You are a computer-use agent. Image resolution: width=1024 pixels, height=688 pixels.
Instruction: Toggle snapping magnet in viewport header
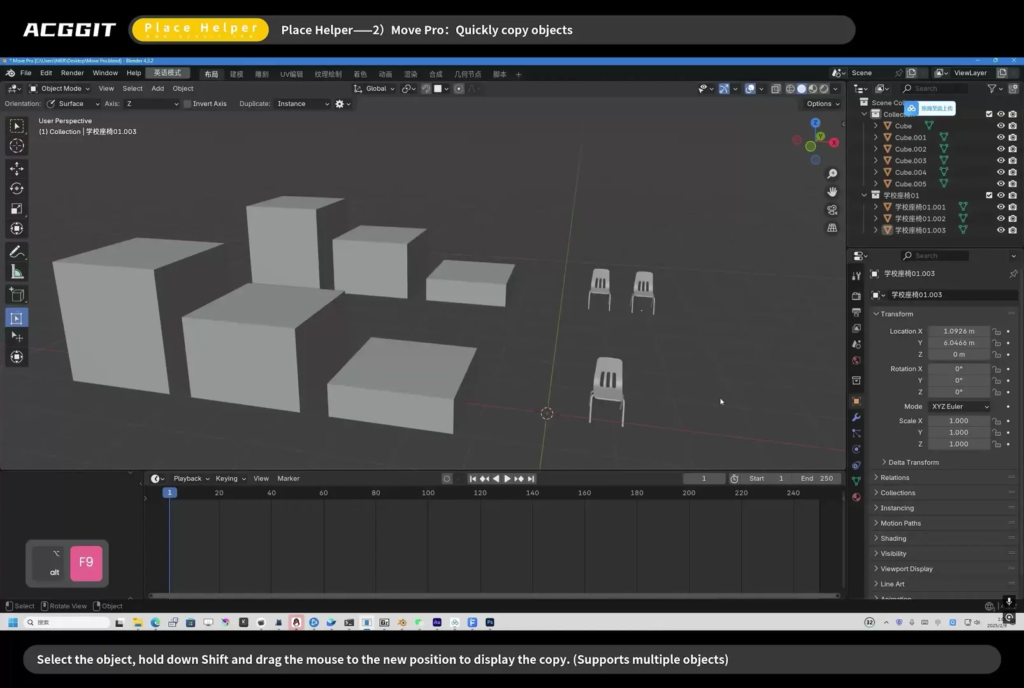click(426, 89)
